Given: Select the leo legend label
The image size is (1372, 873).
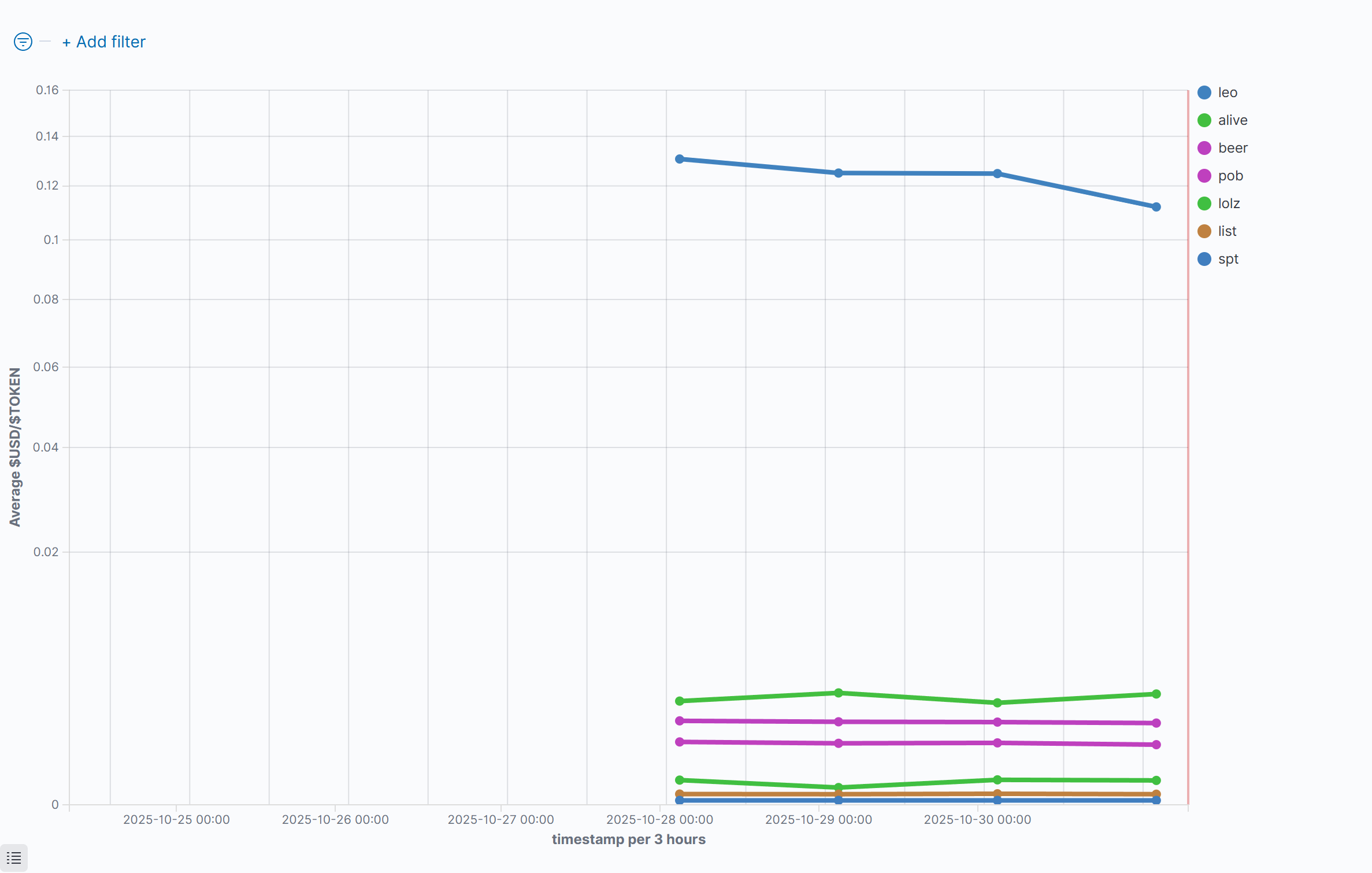Looking at the screenshot, I should tap(1228, 93).
